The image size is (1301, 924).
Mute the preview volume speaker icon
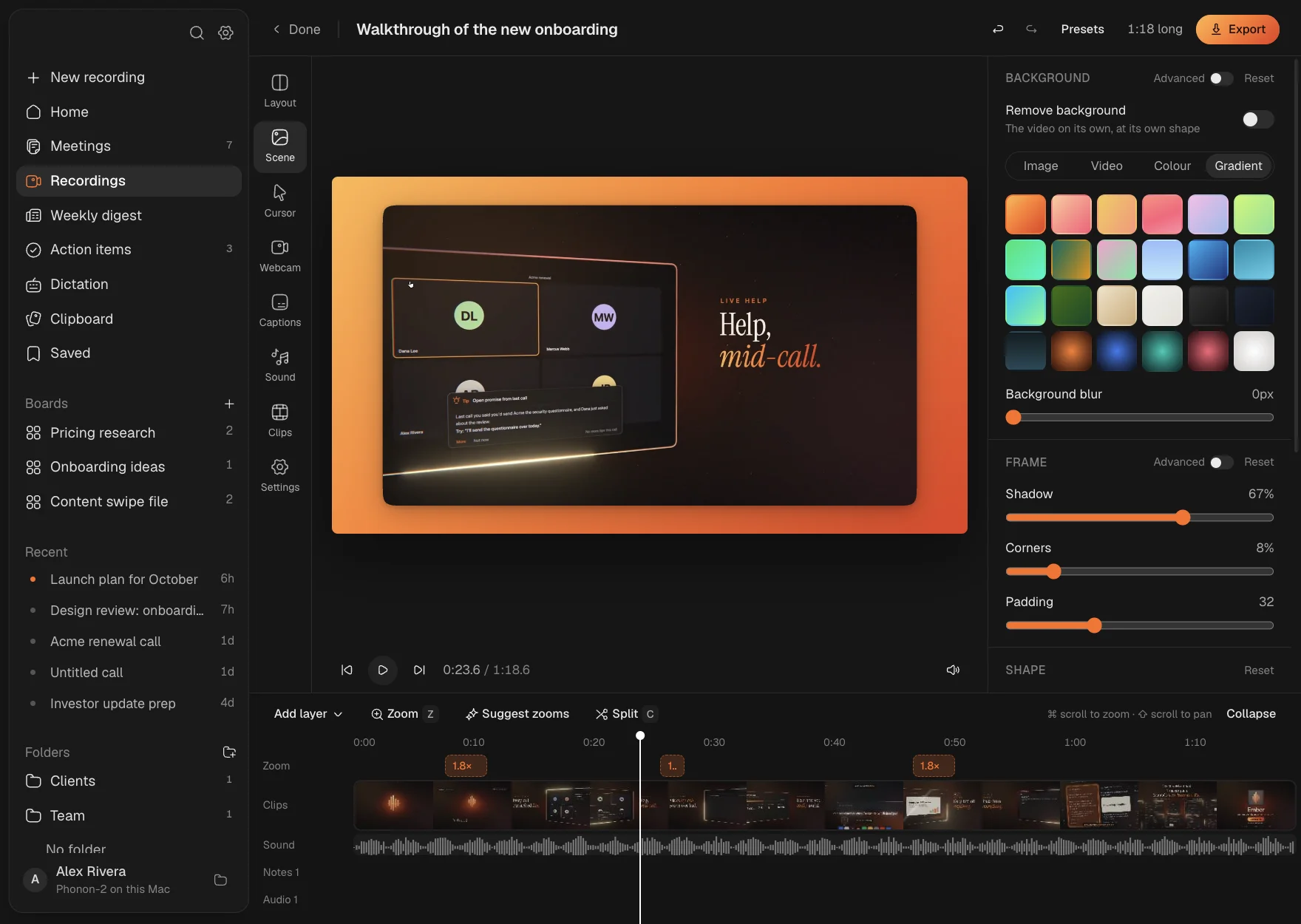(x=953, y=670)
